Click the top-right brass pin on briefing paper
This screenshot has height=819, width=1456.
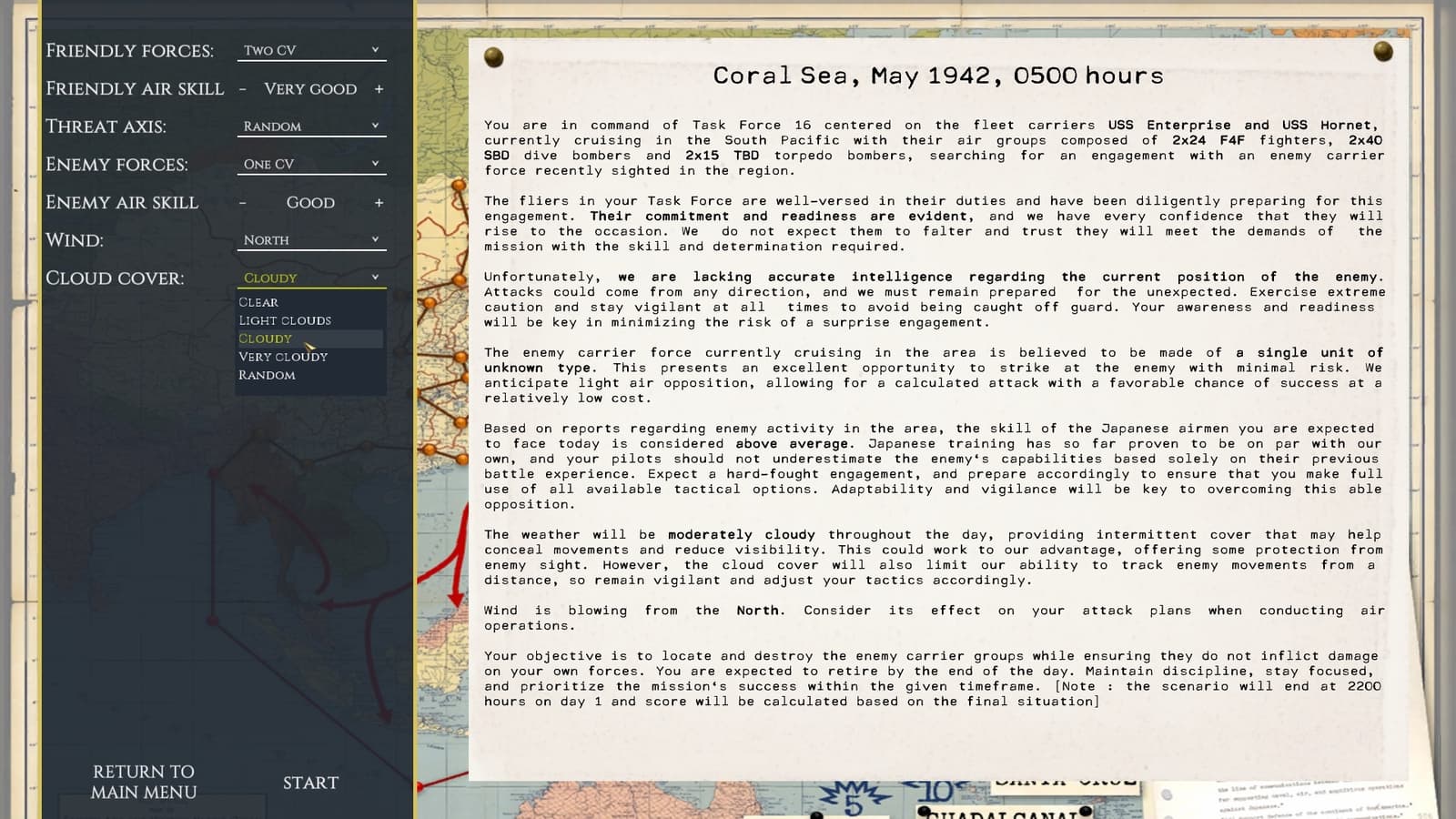pos(1383,51)
